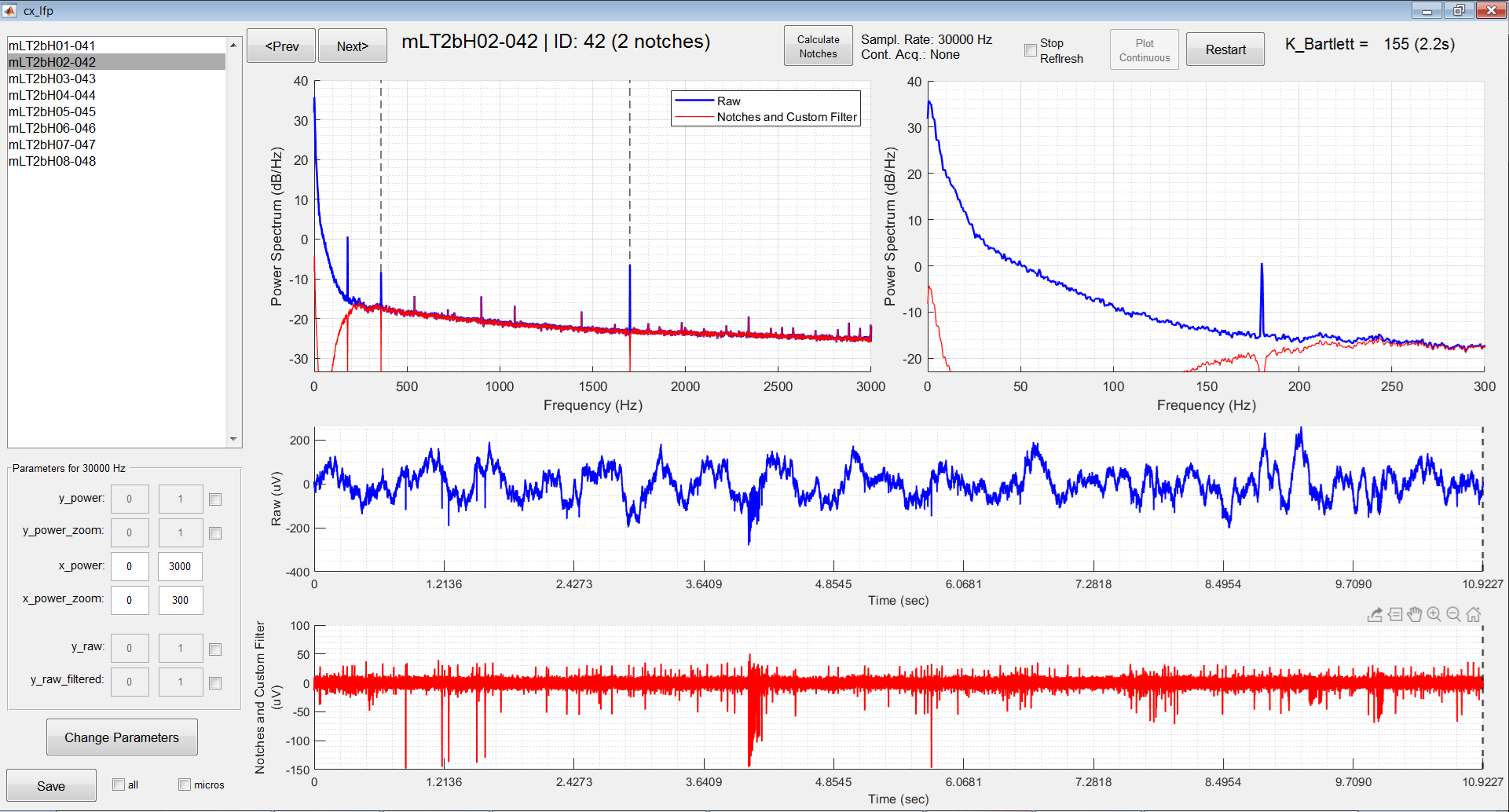Click the 'Notches and Custom Filter' legend entry
1509x812 pixels.
tap(786, 117)
